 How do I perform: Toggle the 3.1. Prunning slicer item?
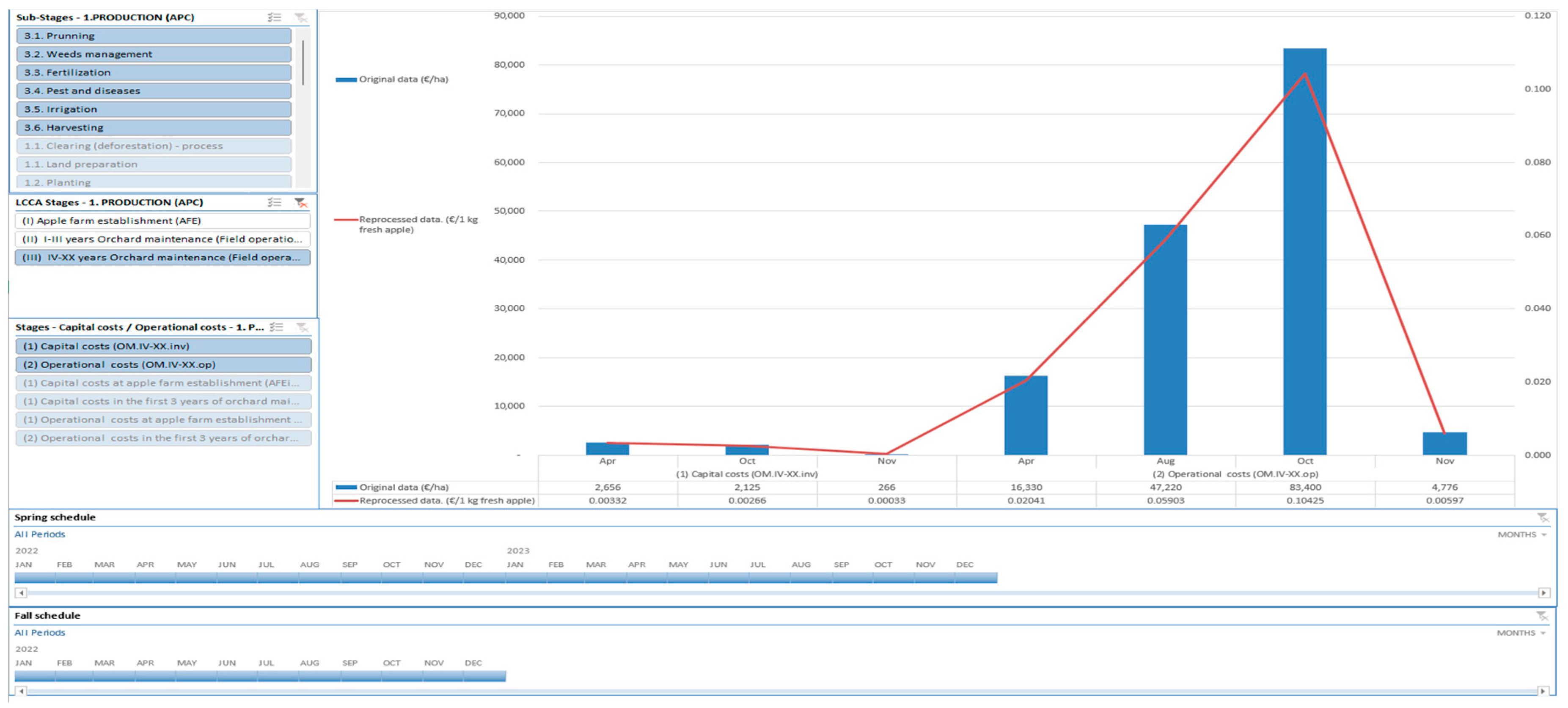coord(154,36)
